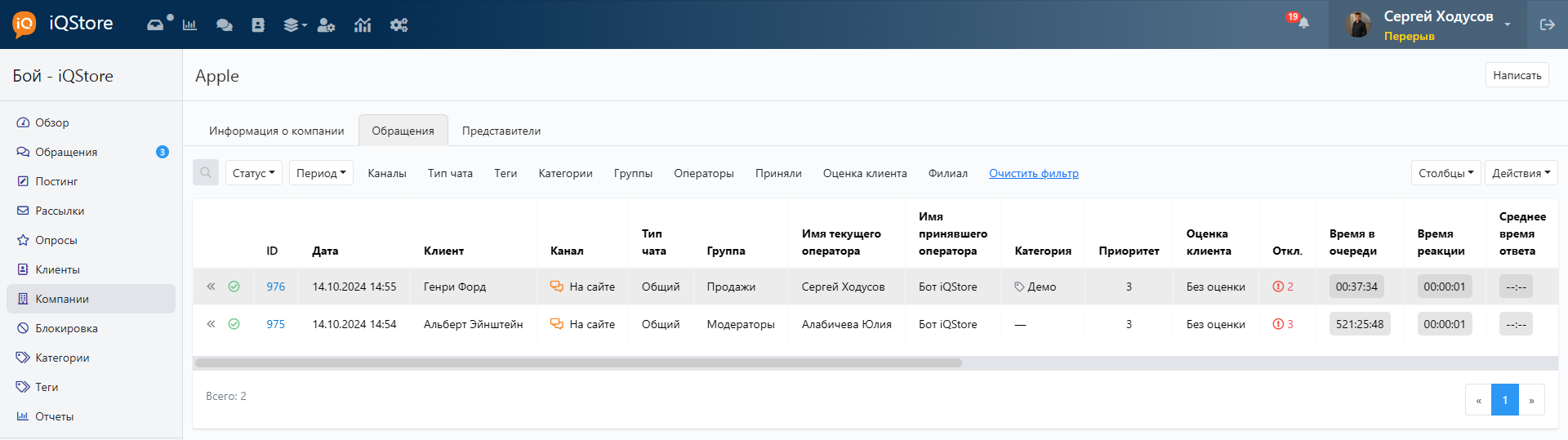1568x440 pixels.
Task: Open ticket ID 976 link
Action: click(x=276, y=287)
